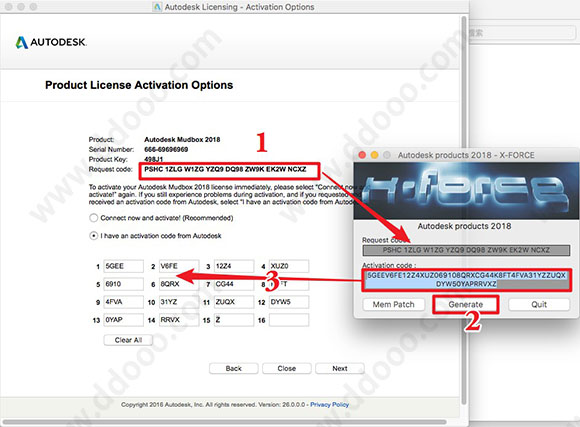Click the product key 498J1
The image size is (580, 427).
[x=154, y=159]
